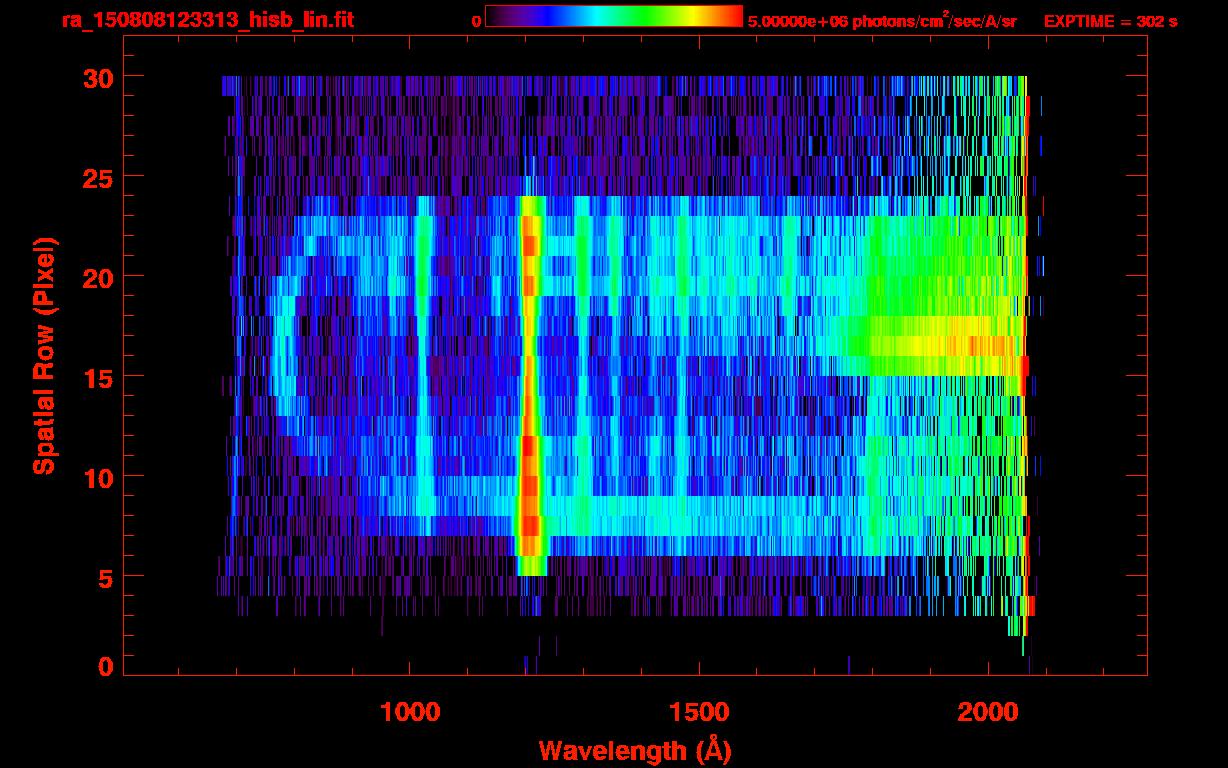1228x768 pixels.
Task: Click the x-axis tick label 1000
Action: point(410,713)
